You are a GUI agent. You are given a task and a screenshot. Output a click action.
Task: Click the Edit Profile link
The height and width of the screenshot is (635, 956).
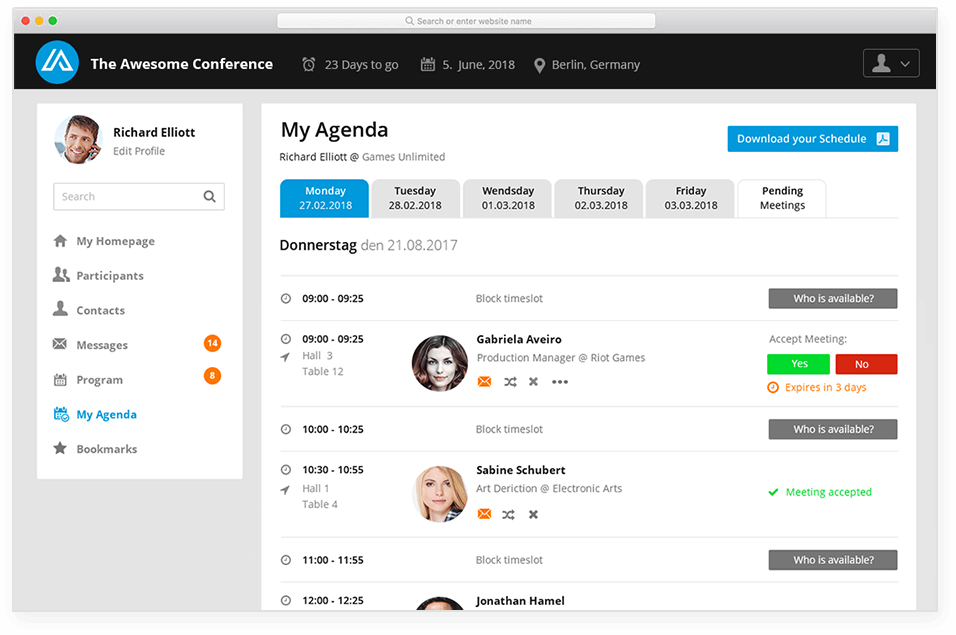coord(139,151)
